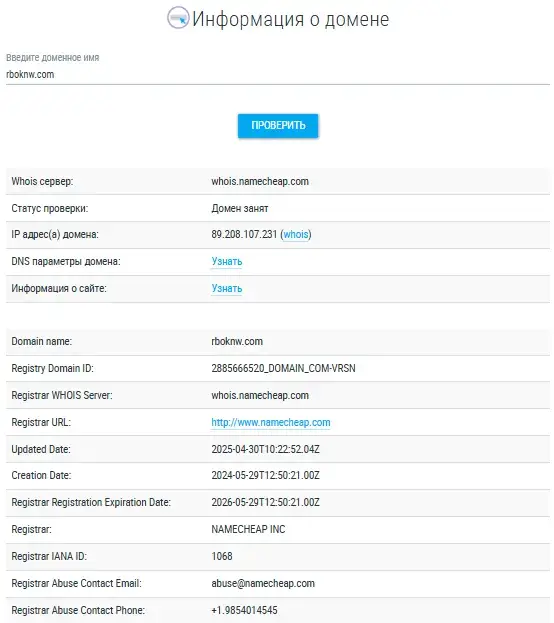Select the Whois сервер value whois.namecheap.com
This screenshot has height=623, width=554.
260,182
